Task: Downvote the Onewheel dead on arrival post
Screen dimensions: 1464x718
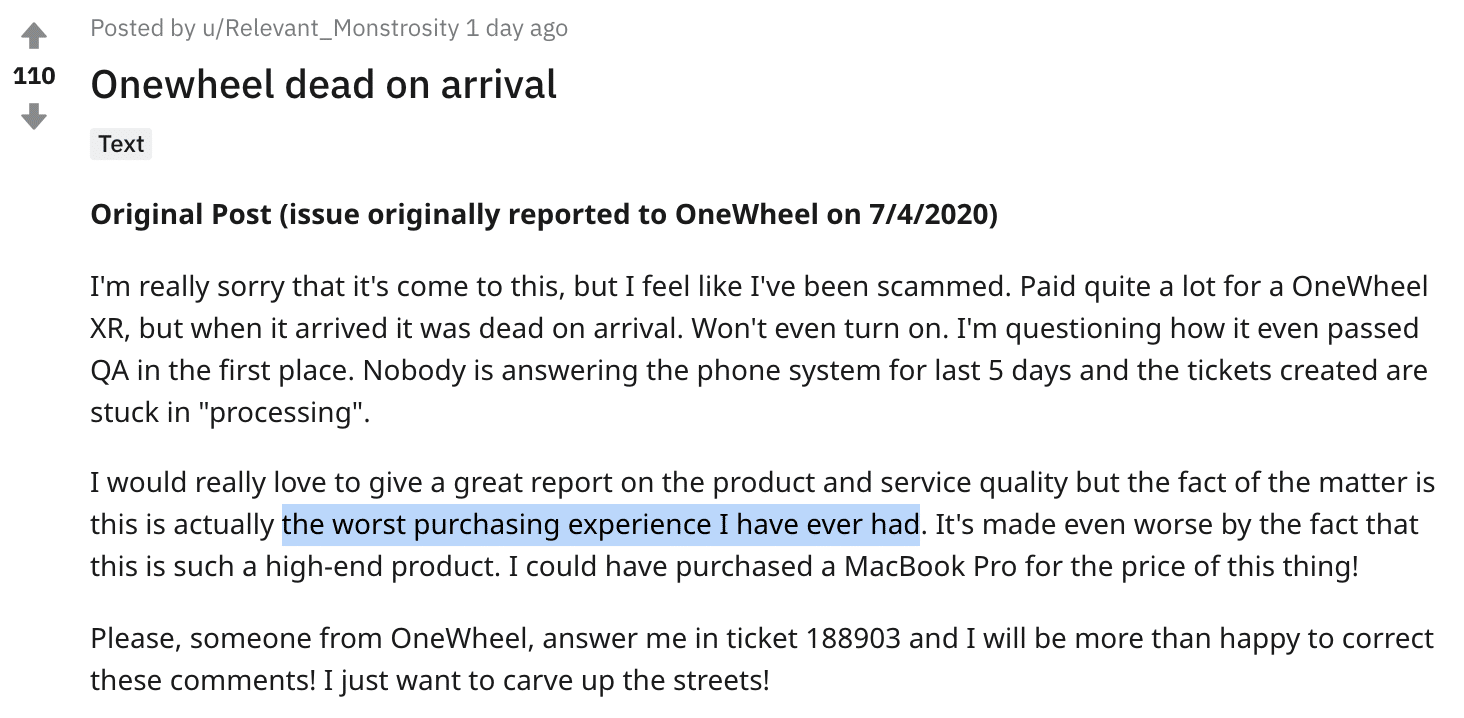Action: tap(34, 117)
